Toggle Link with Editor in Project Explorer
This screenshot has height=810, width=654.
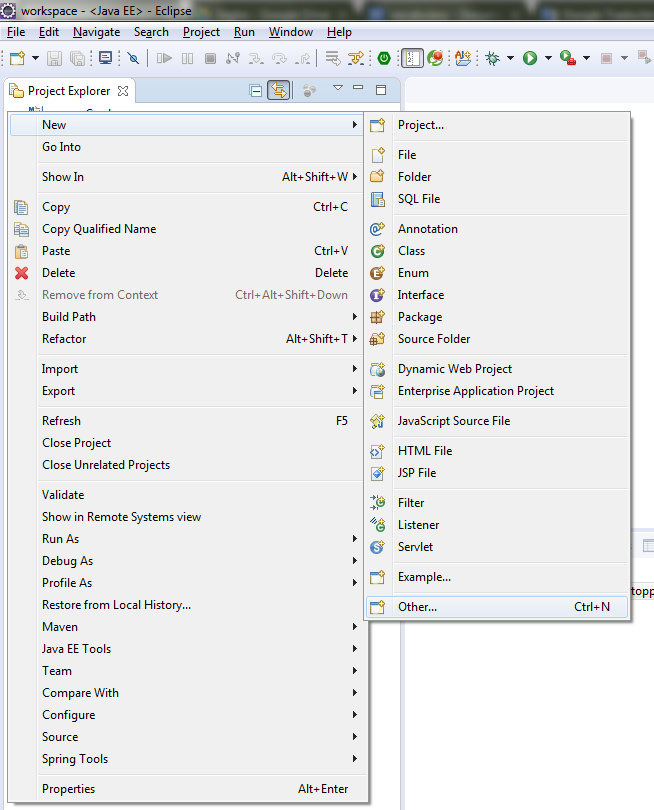279,91
